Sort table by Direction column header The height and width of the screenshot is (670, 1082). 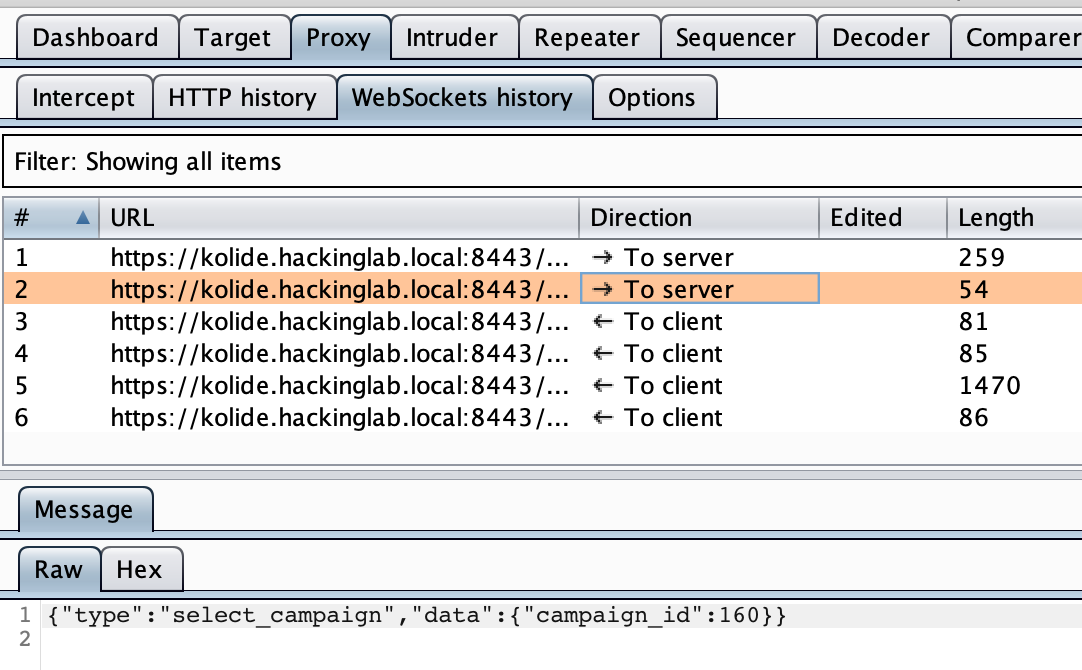pyautogui.click(x=698, y=217)
